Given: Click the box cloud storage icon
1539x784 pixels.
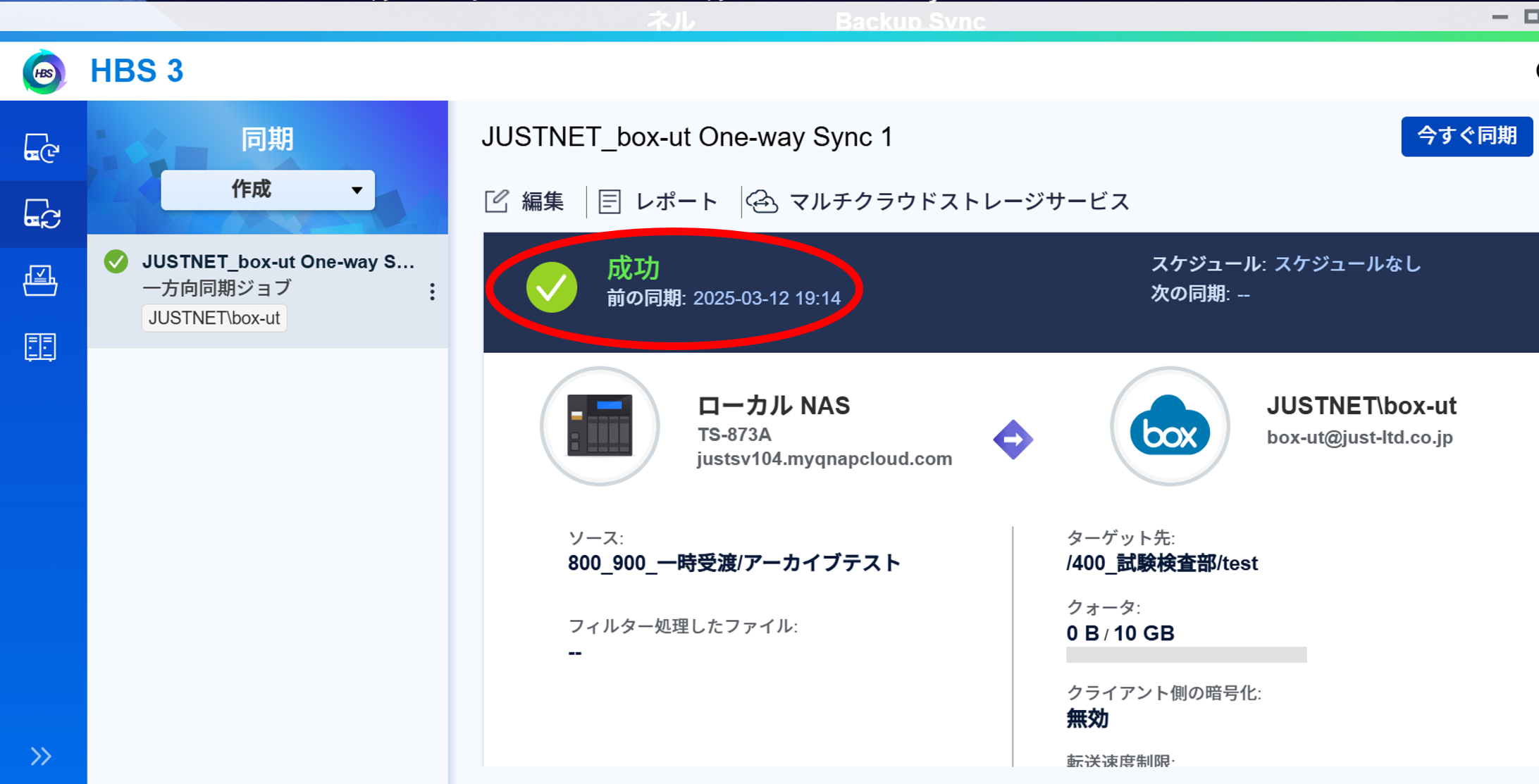Looking at the screenshot, I should coord(1170,426).
